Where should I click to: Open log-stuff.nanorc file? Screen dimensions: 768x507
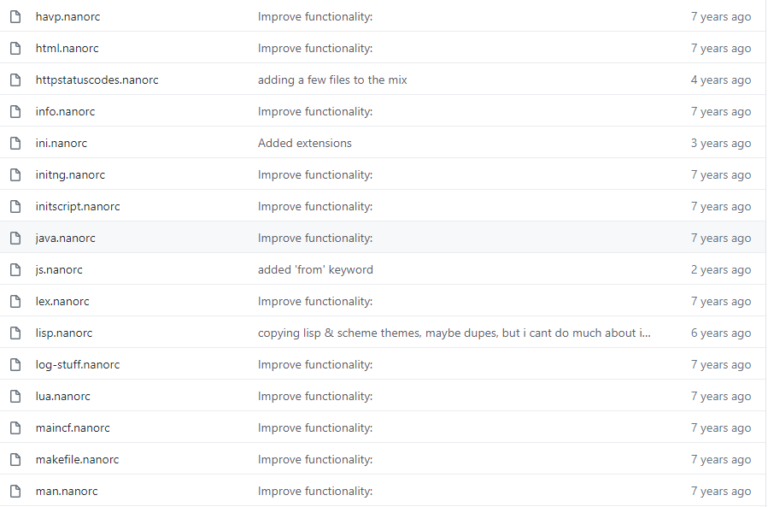click(77, 365)
